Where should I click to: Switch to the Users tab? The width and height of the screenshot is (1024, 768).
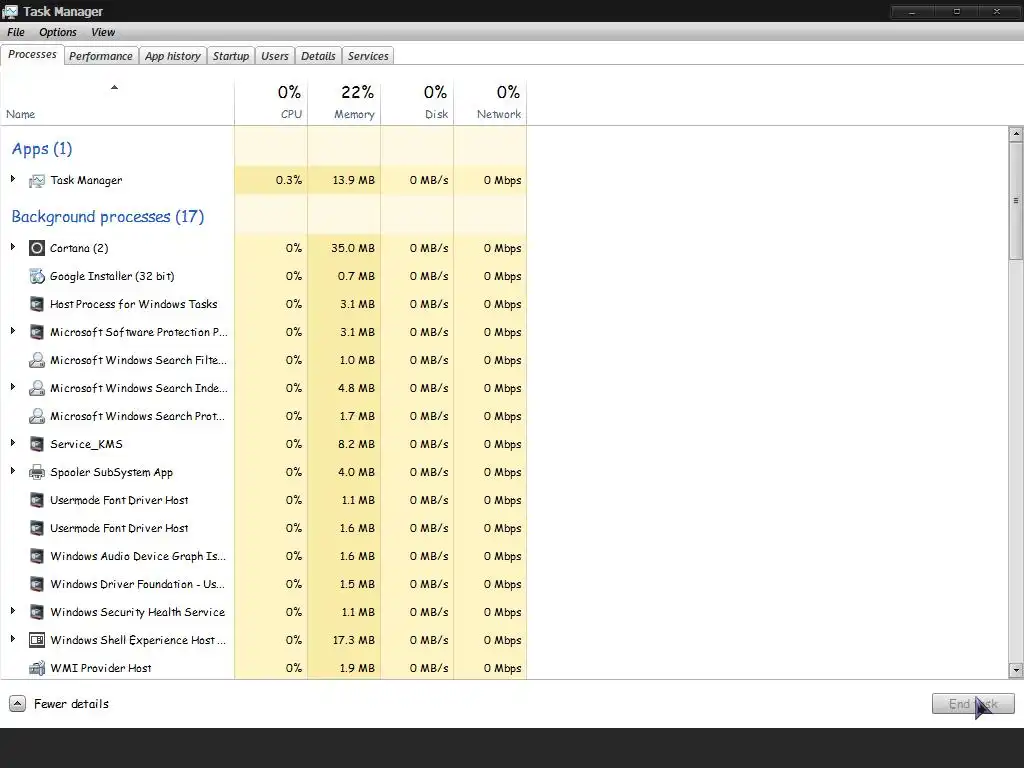click(274, 56)
